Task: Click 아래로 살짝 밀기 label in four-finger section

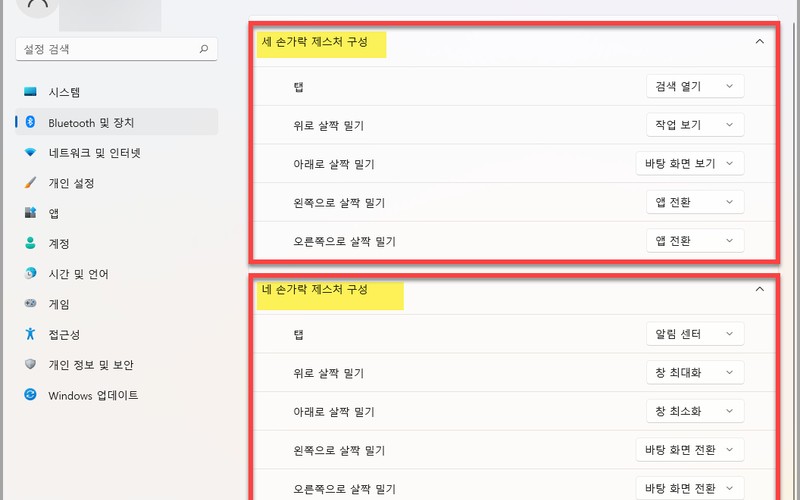Action: 334,412
